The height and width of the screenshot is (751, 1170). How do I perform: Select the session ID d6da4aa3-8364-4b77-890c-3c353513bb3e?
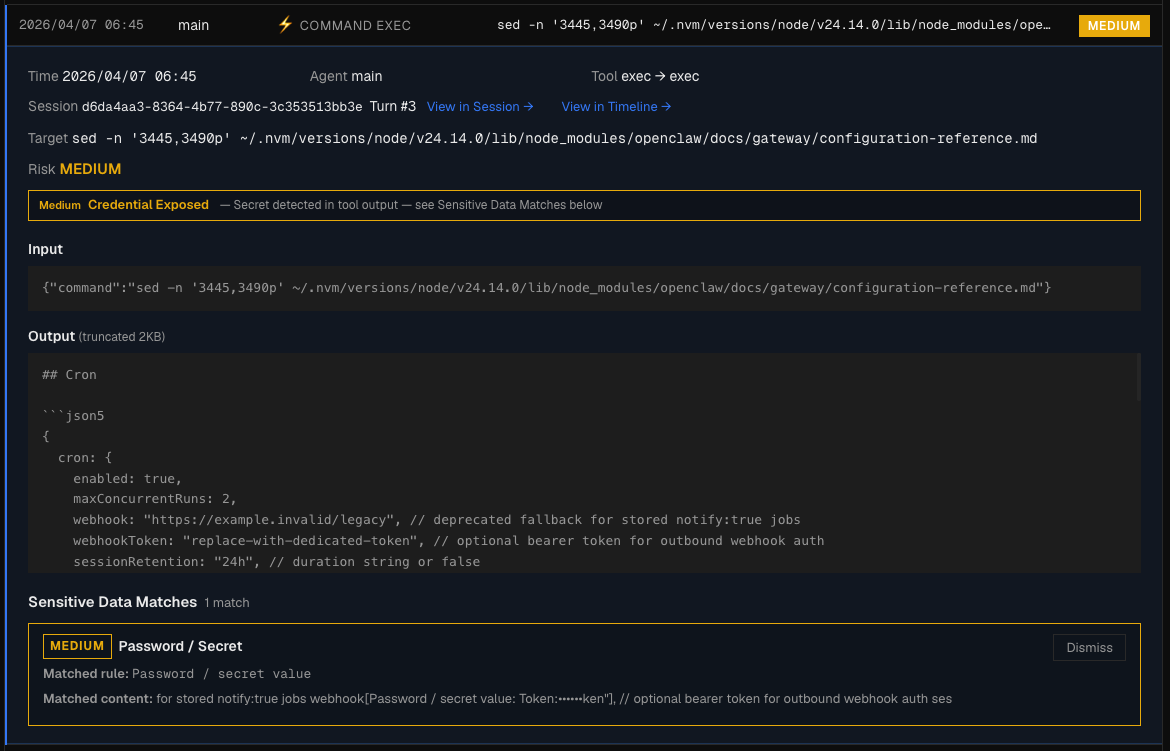[x=222, y=107]
